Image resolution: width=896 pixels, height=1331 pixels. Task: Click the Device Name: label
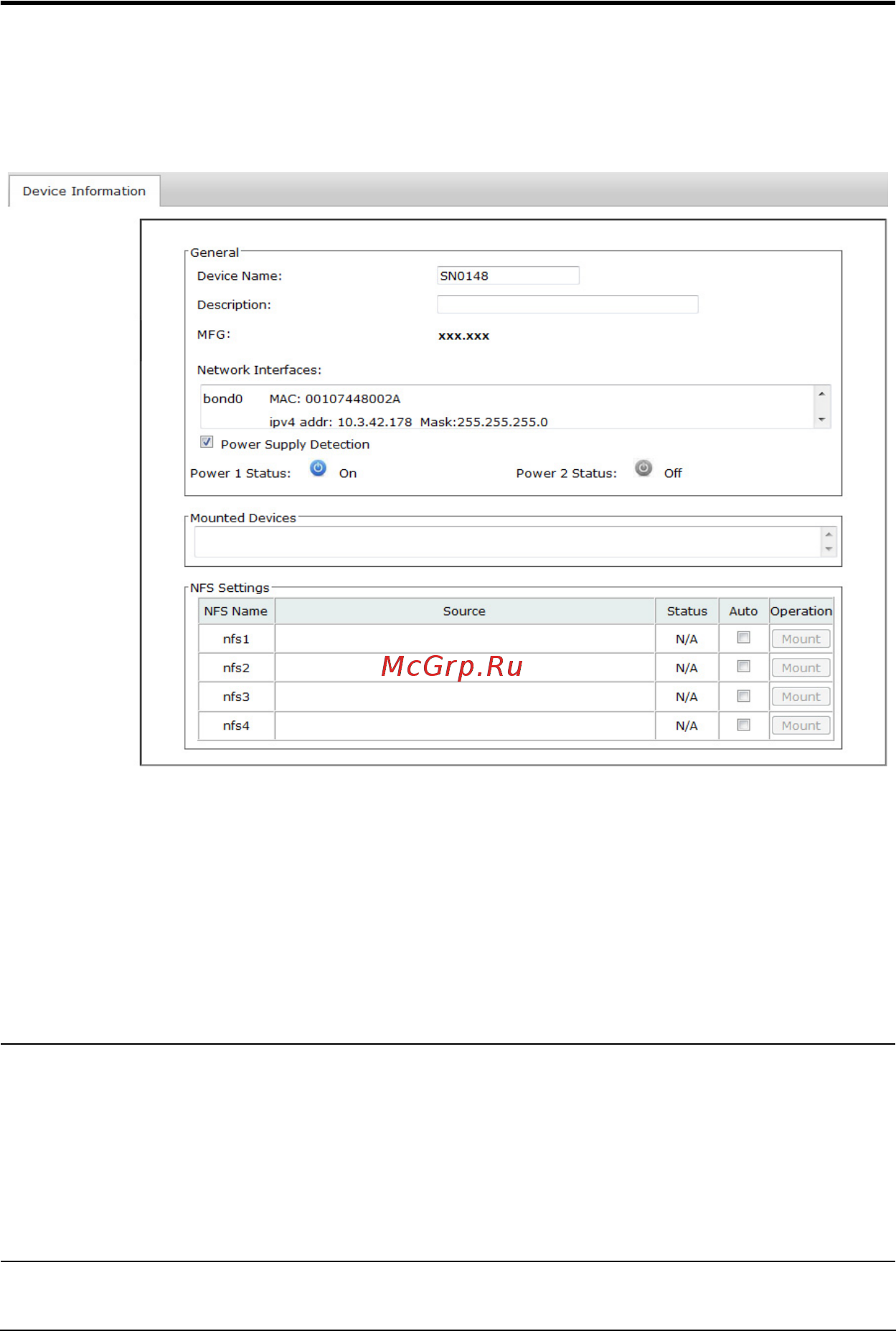[240, 276]
